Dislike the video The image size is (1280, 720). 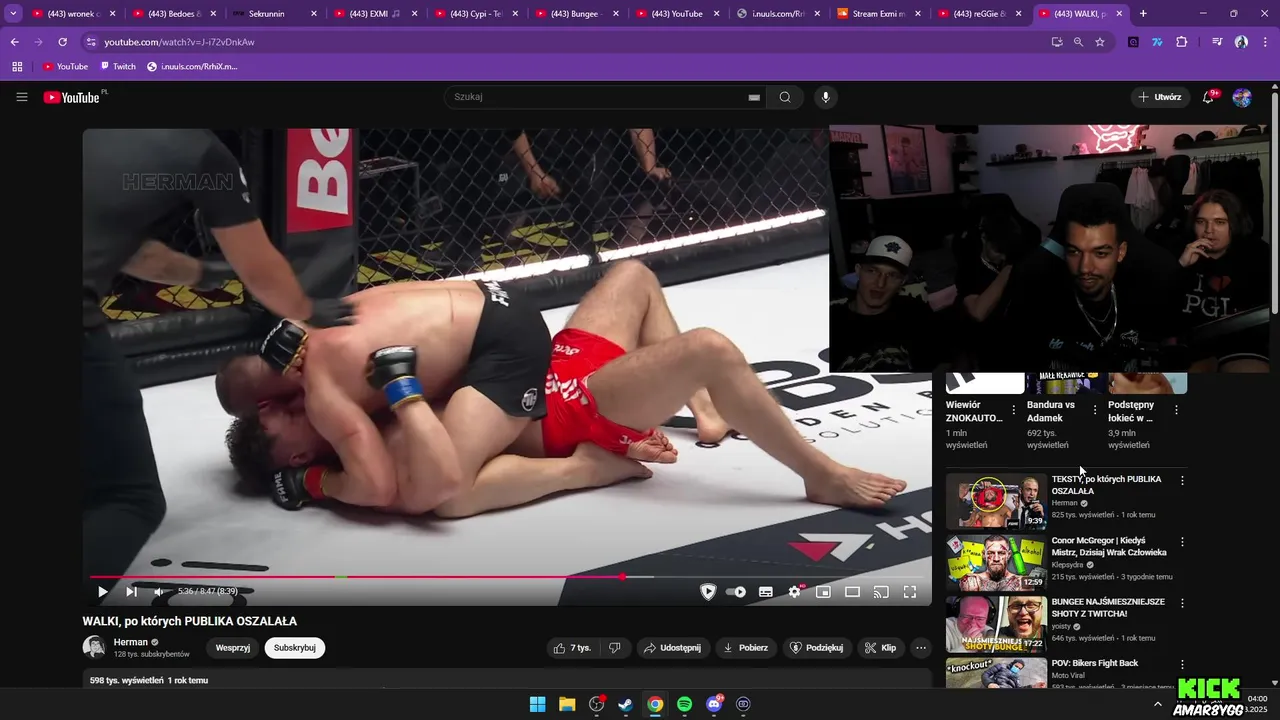coord(615,648)
